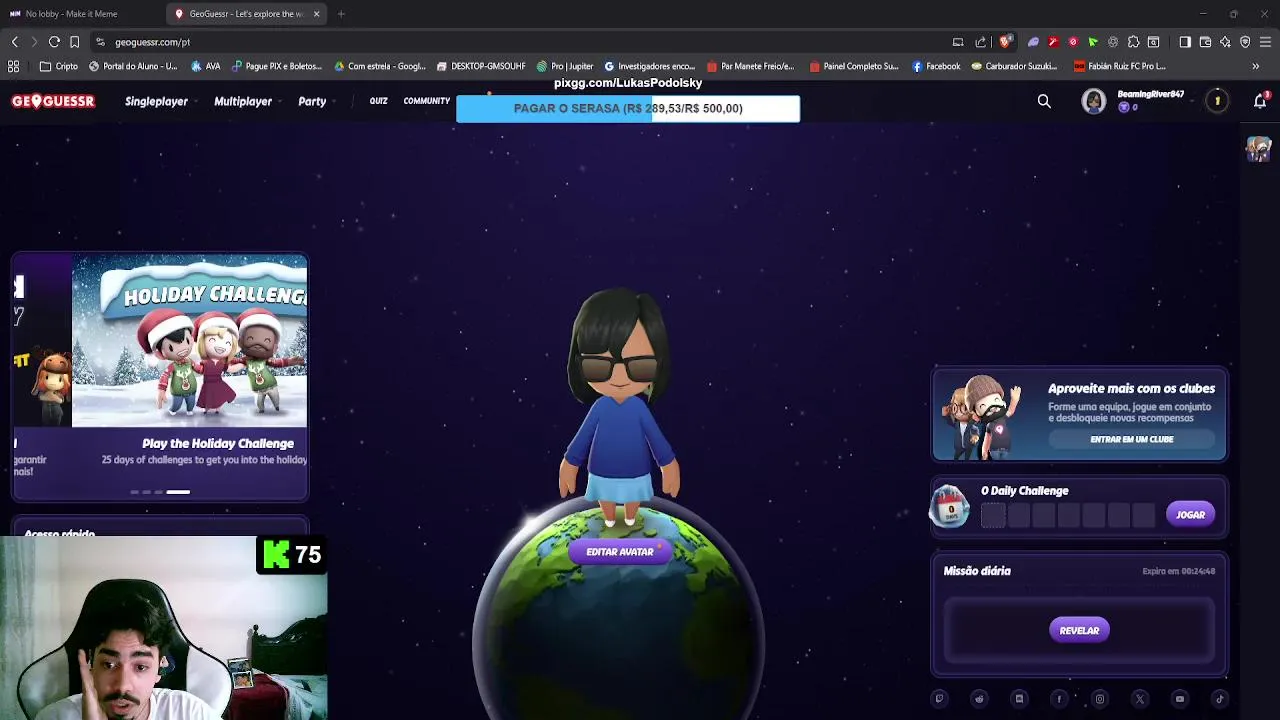Open the COMMUNITY nav item
Image resolution: width=1280 pixels, height=720 pixels.
pos(427,101)
